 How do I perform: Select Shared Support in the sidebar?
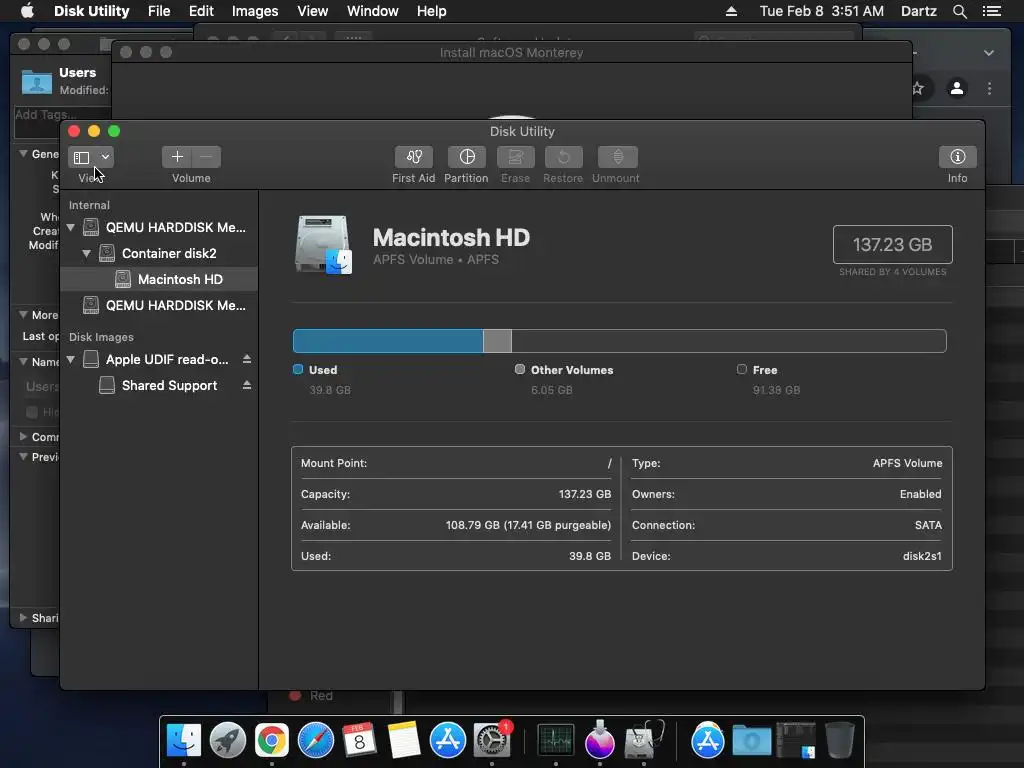[159, 385]
